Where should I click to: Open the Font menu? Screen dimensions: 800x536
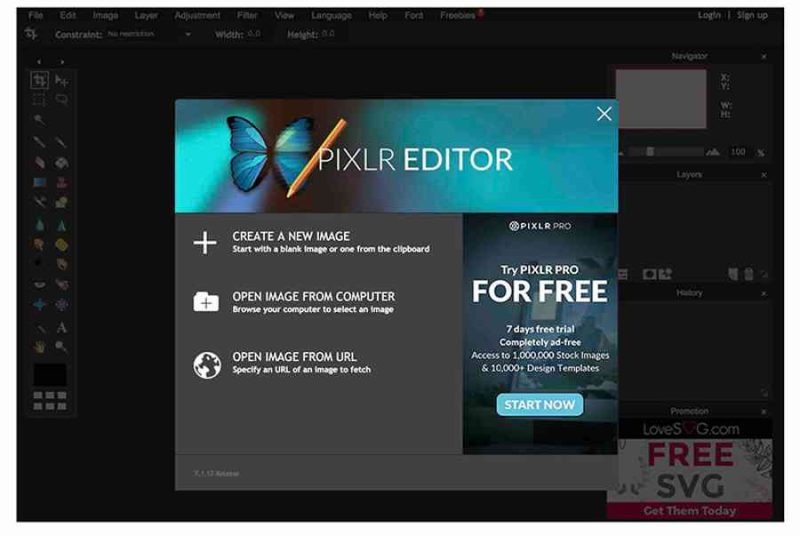click(413, 15)
